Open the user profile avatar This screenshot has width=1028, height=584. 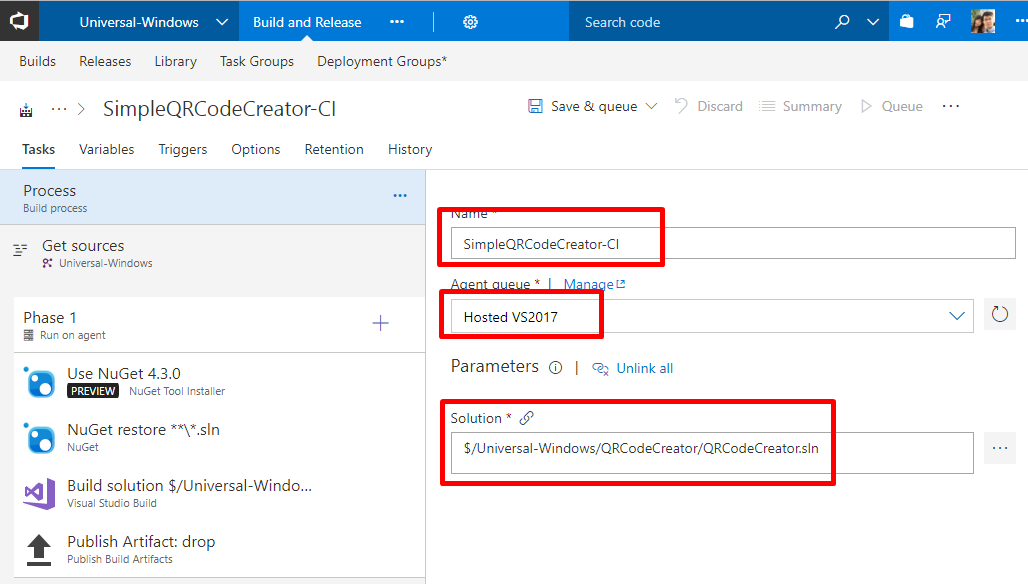[x=983, y=21]
